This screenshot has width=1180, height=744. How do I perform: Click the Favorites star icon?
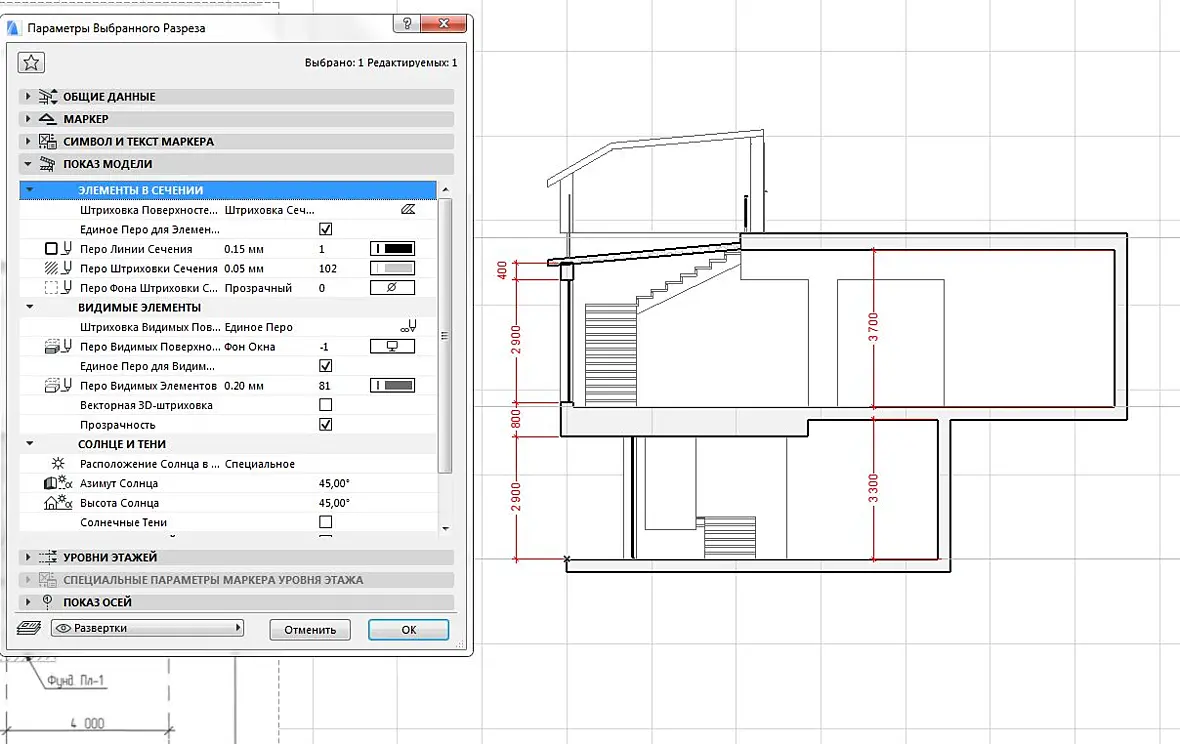coord(31,62)
